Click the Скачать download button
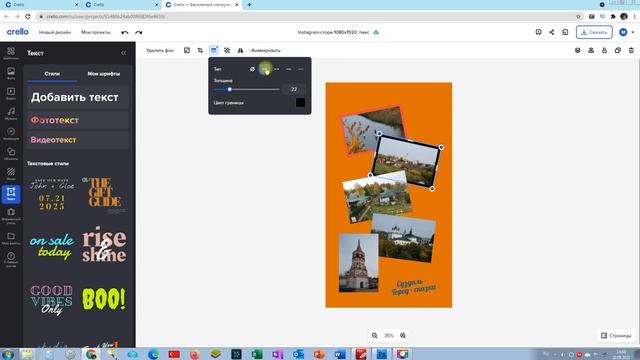The image size is (640, 360). pyautogui.click(x=594, y=32)
